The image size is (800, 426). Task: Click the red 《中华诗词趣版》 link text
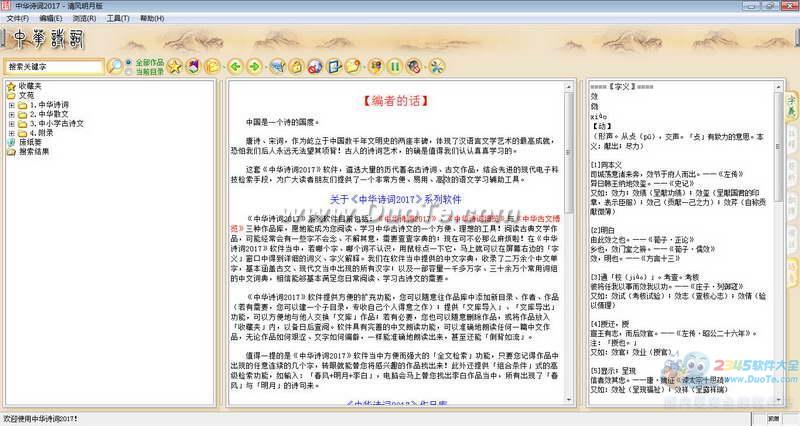(x=476, y=219)
